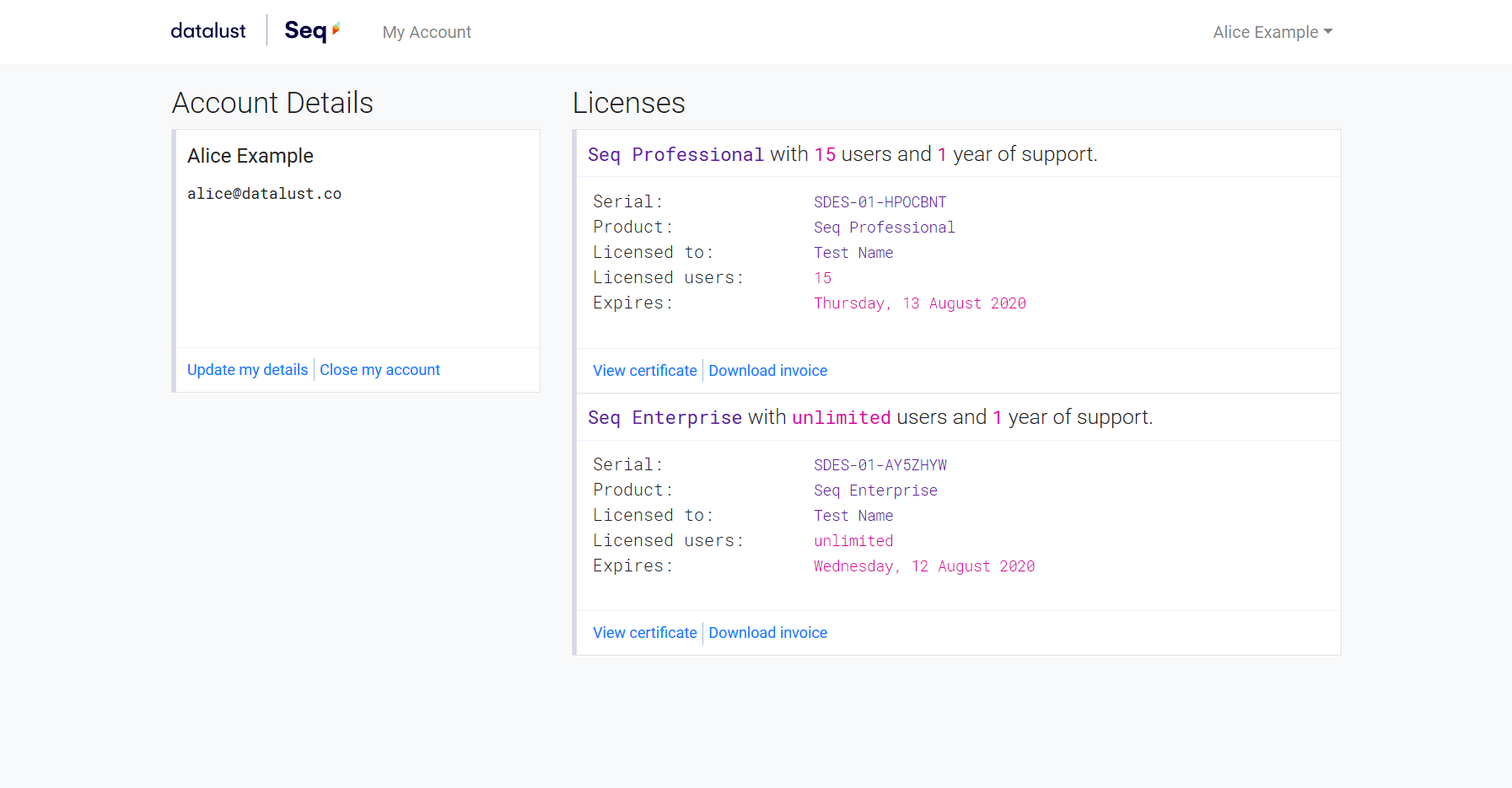Click Licensed to Test Name in Professional license
Viewport: 1512px width, 788px height.
853,253
